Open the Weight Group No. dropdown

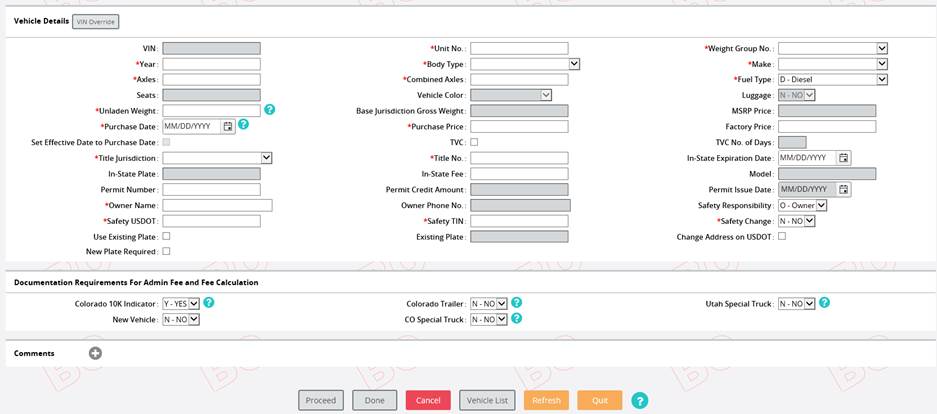(x=832, y=48)
